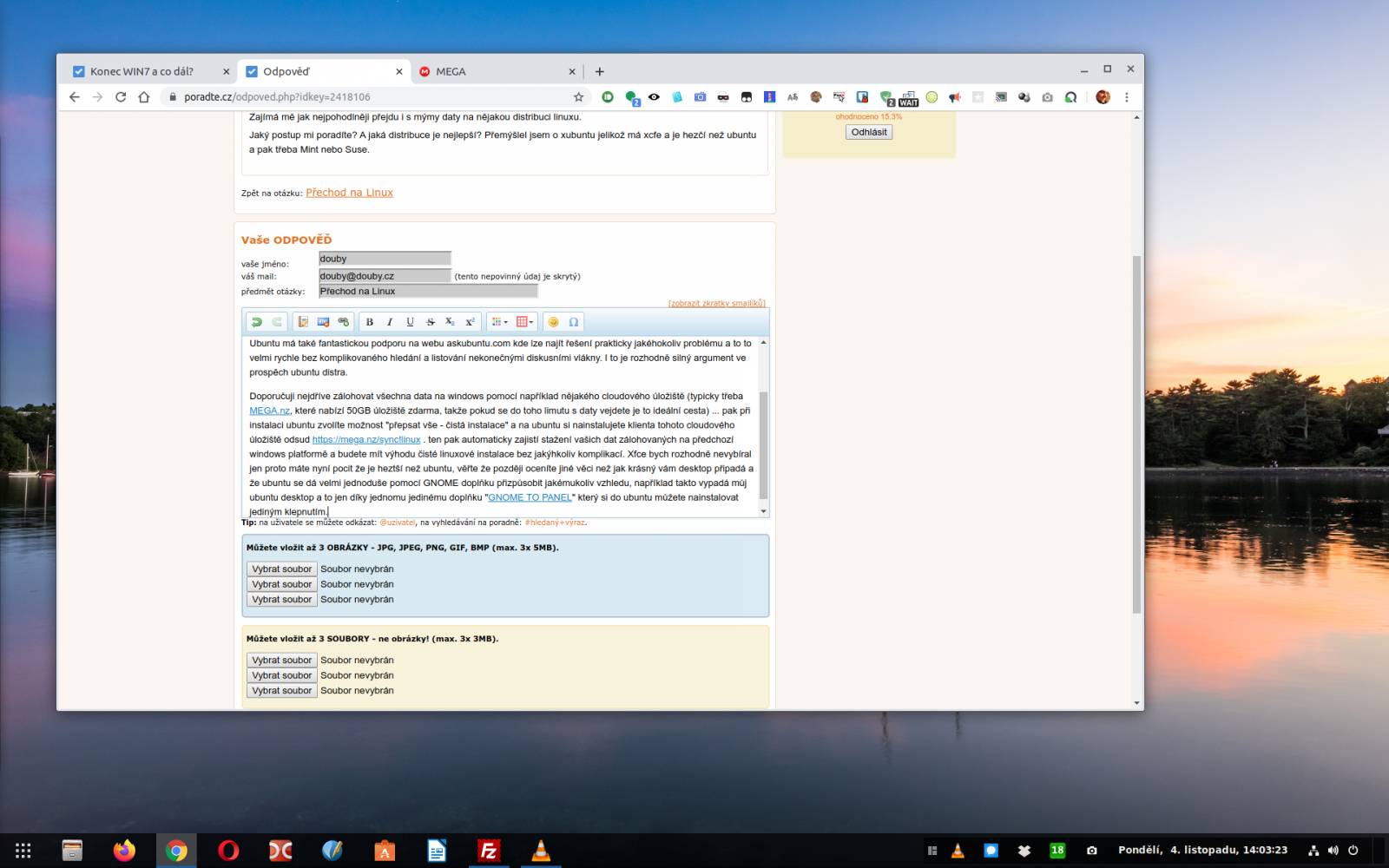Image resolution: width=1389 pixels, height=868 pixels.
Task: Open FileZilla from the taskbar
Action: coord(489,851)
